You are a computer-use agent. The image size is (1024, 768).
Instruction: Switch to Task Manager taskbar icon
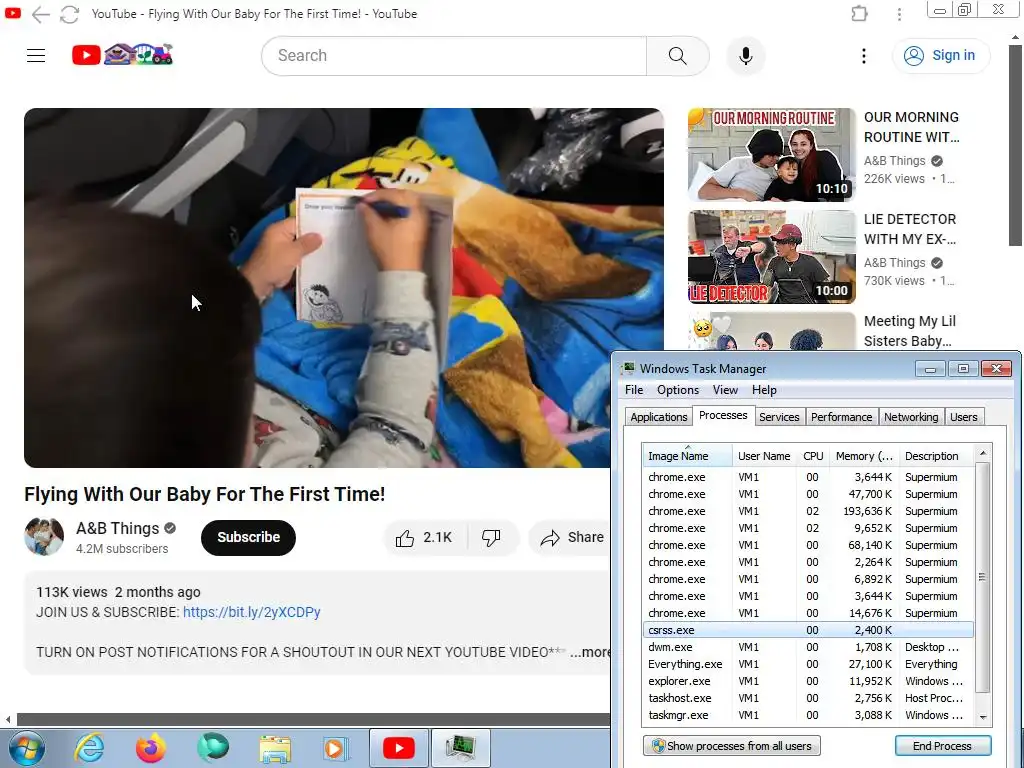pos(460,748)
